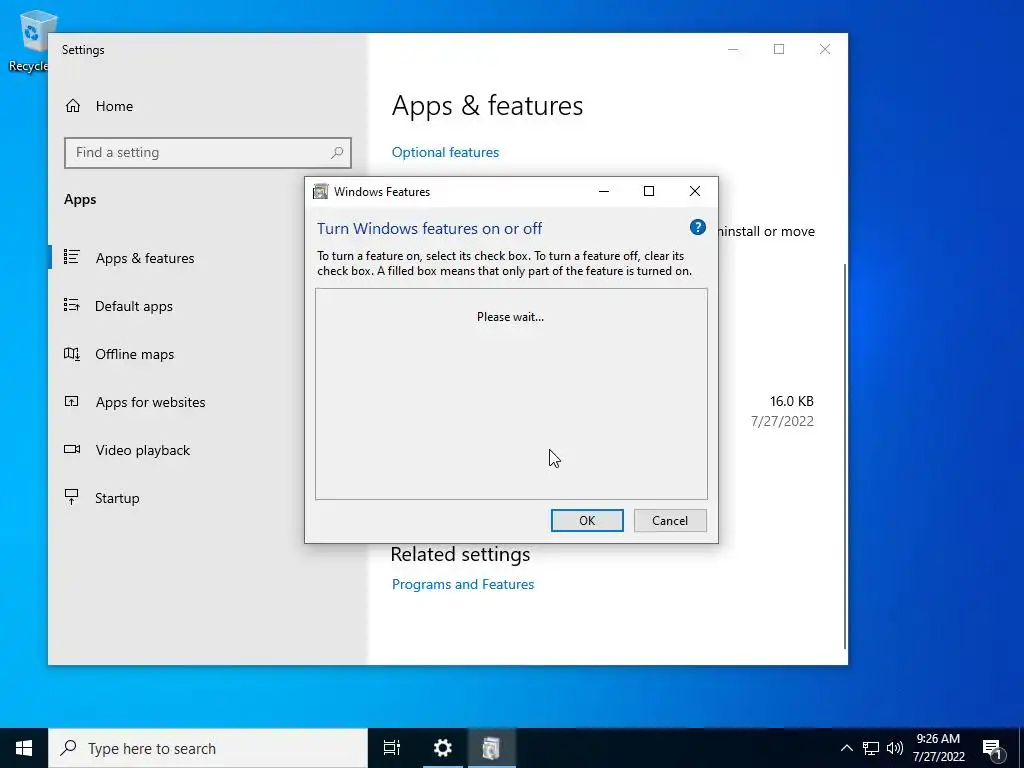Viewport: 1024px width, 768px height.
Task: Open Task View from the taskbar
Action: tap(392, 748)
